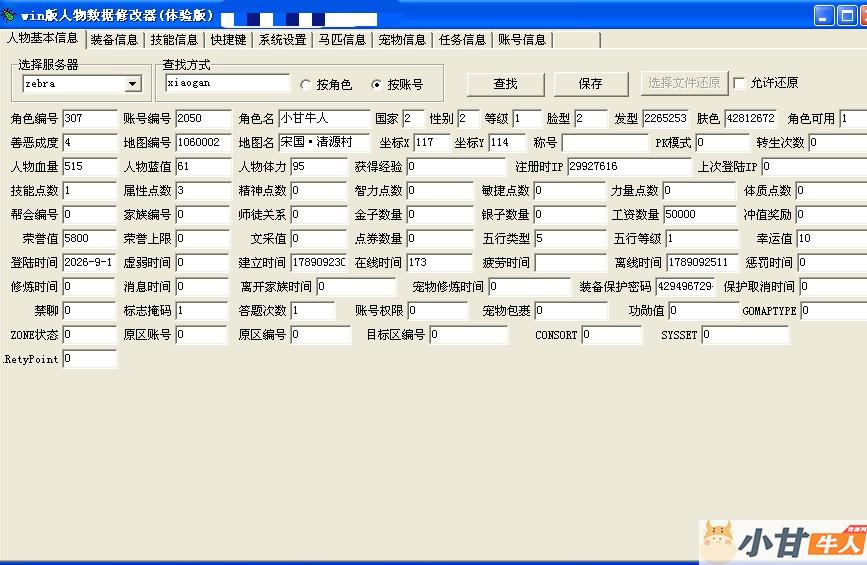867x565 pixels.
Task: Click the 角色名 field 小甘牛人
Action: tap(324, 118)
